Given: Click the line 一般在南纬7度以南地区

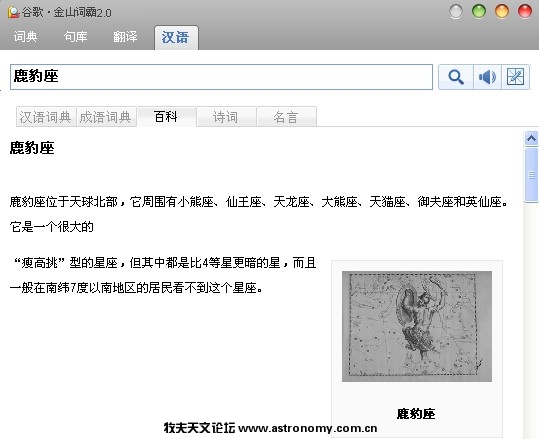Looking at the screenshot, I should 136,288.
